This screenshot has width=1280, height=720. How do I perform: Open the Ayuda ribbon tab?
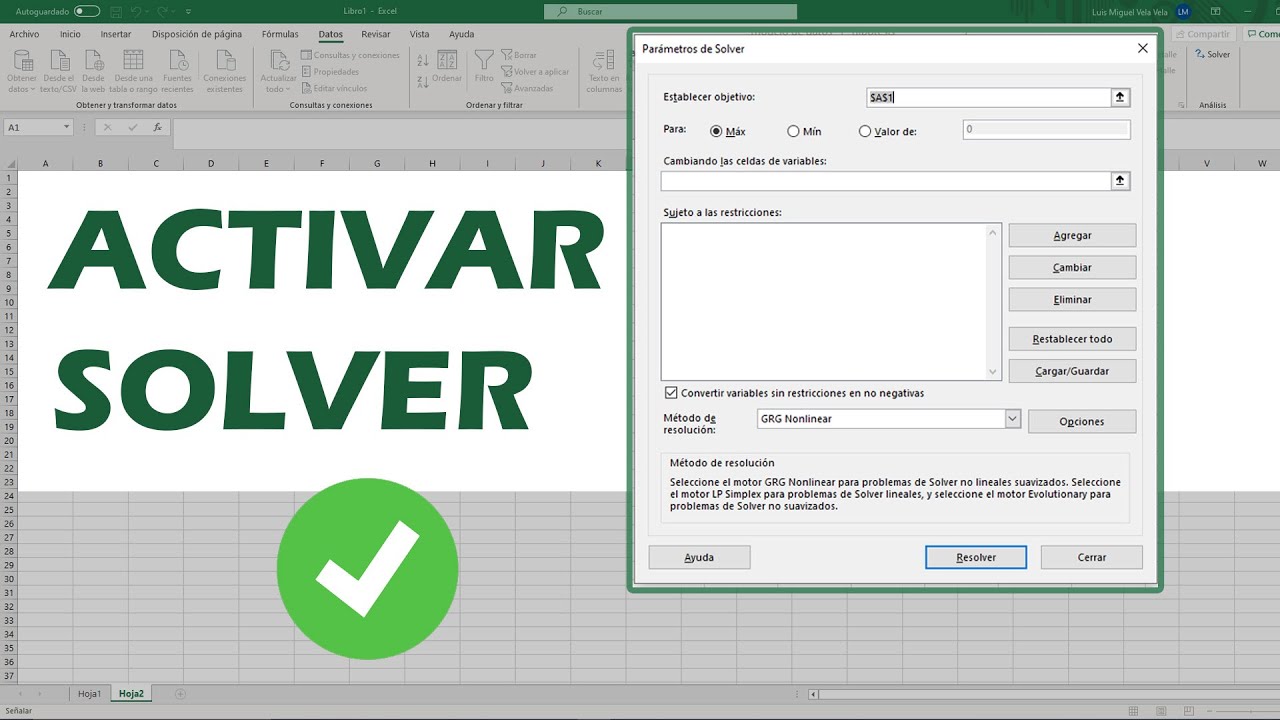[x=462, y=34]
